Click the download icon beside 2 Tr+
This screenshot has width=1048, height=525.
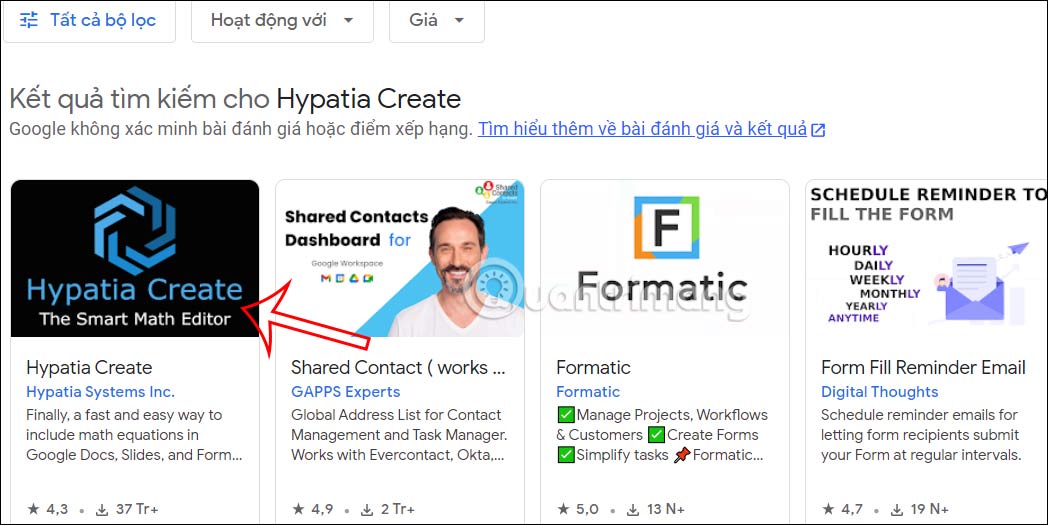tap(367, 510)
